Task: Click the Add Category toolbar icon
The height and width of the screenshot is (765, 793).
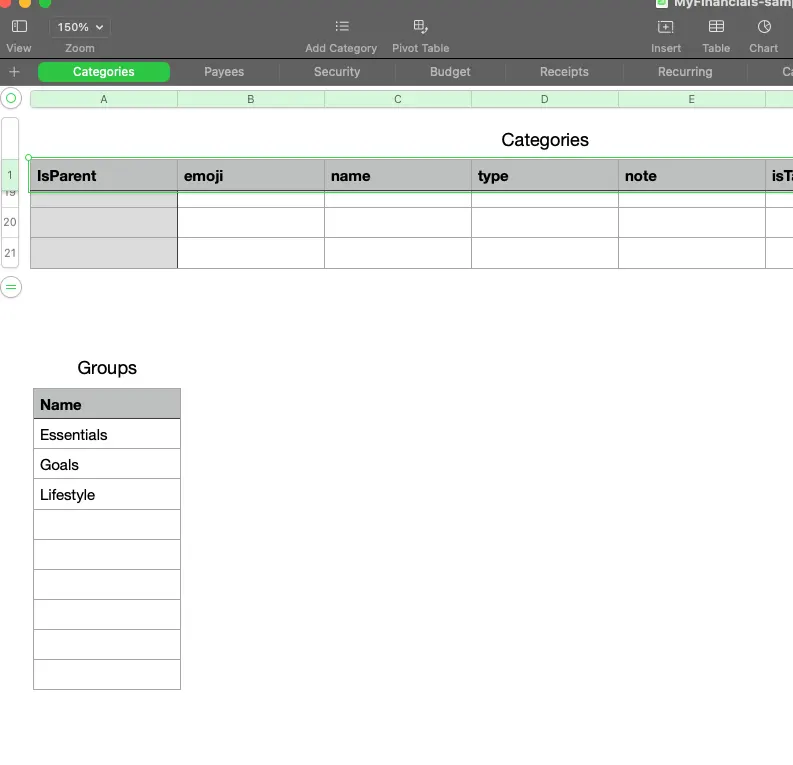Action: (x=341, y=27)
